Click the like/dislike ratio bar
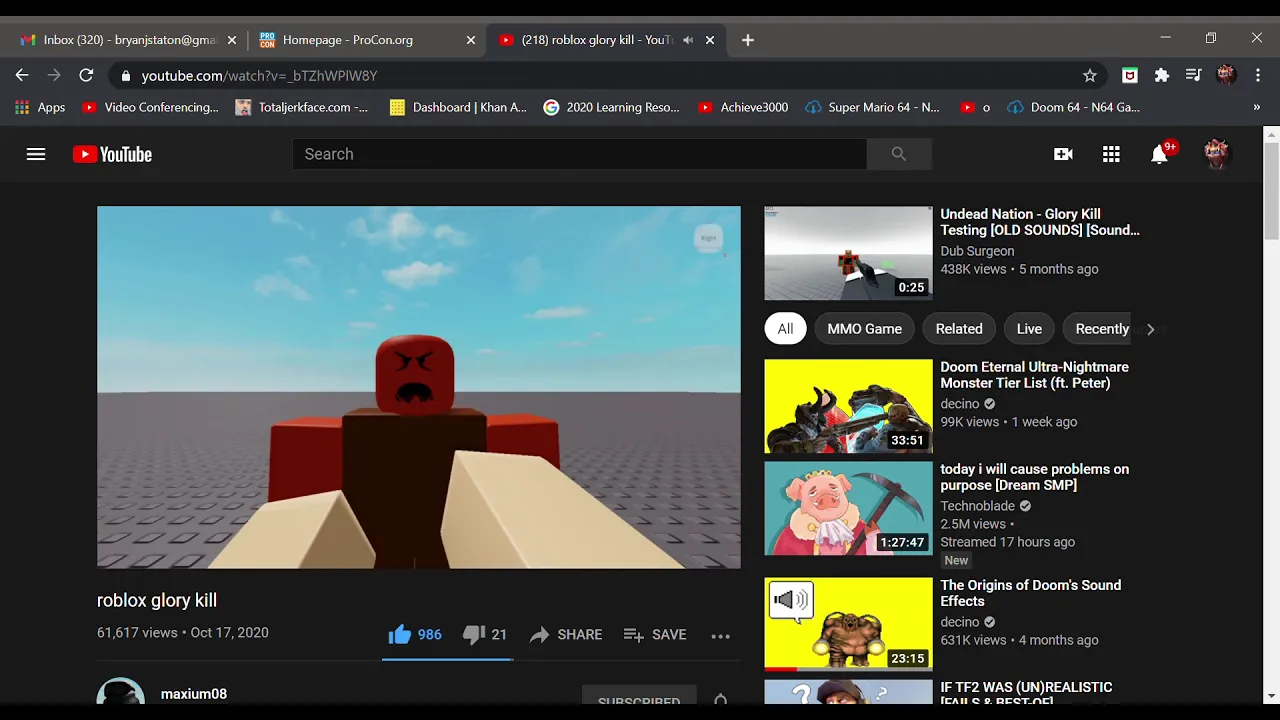The height and width of the screenshot is (720, 1280). pos(448,659)
